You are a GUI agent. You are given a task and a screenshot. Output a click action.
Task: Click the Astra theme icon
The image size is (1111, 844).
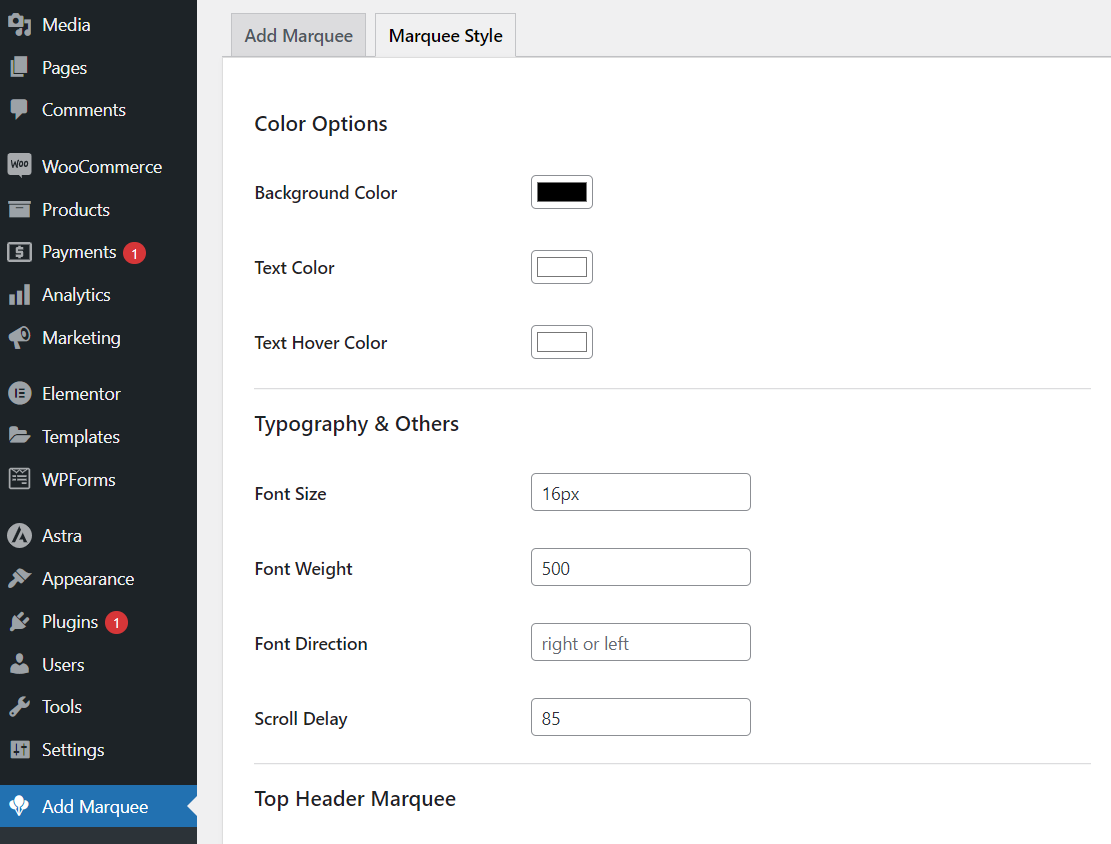point(19,536)
